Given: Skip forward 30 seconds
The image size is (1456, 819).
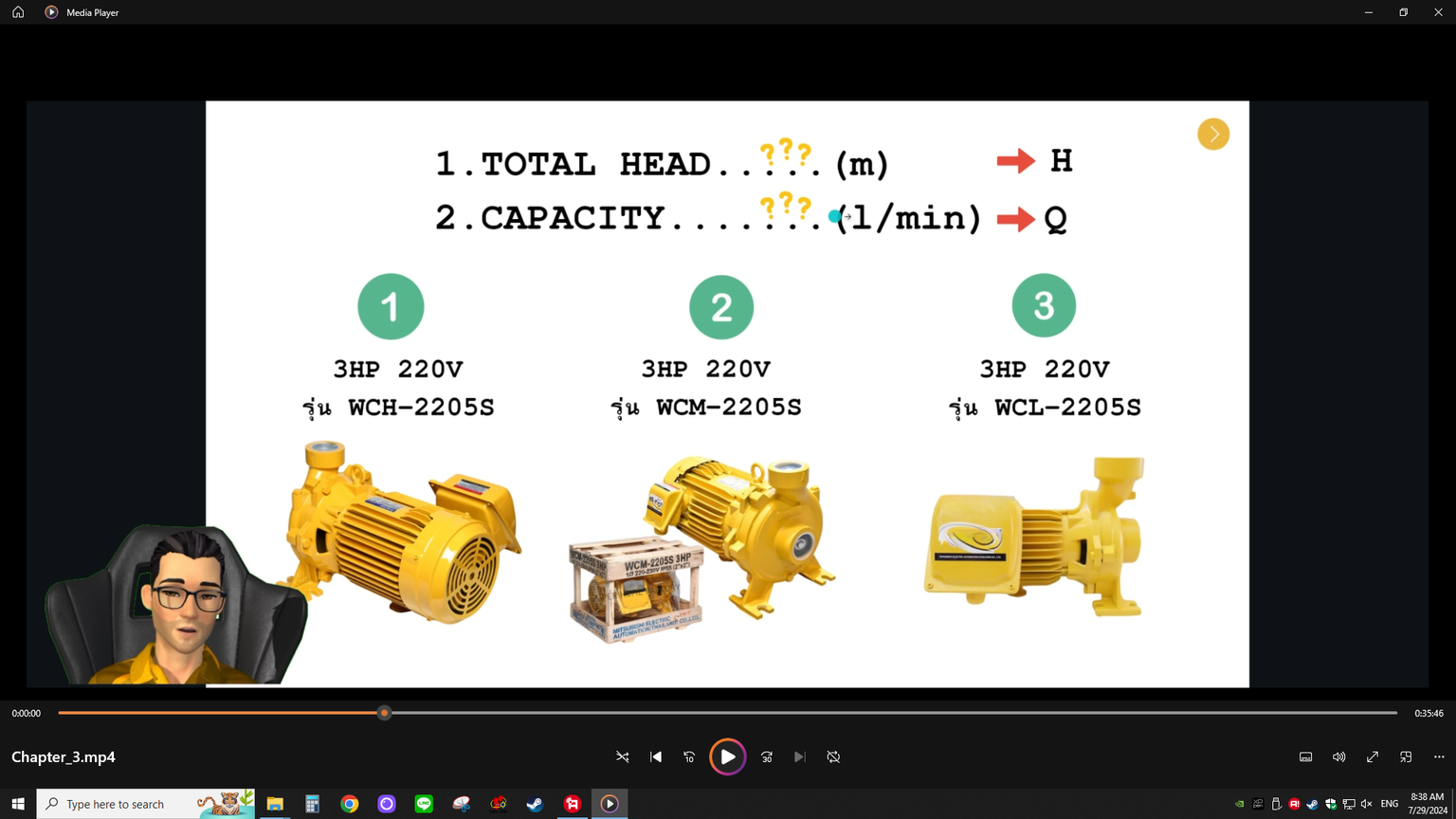Looking at the screenshot, I should (767, 757).
